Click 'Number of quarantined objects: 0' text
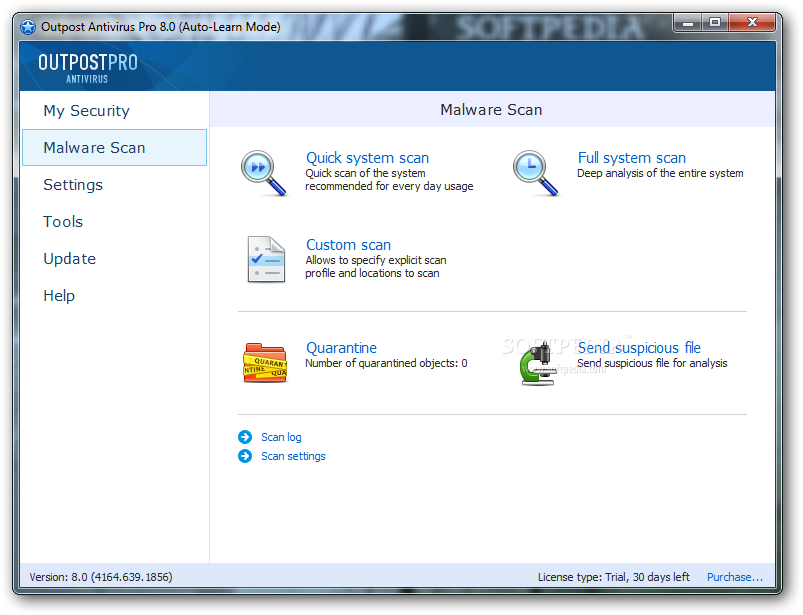Image resolution: width=803 pixels, height=615 pixels. (x=386, y=363)
